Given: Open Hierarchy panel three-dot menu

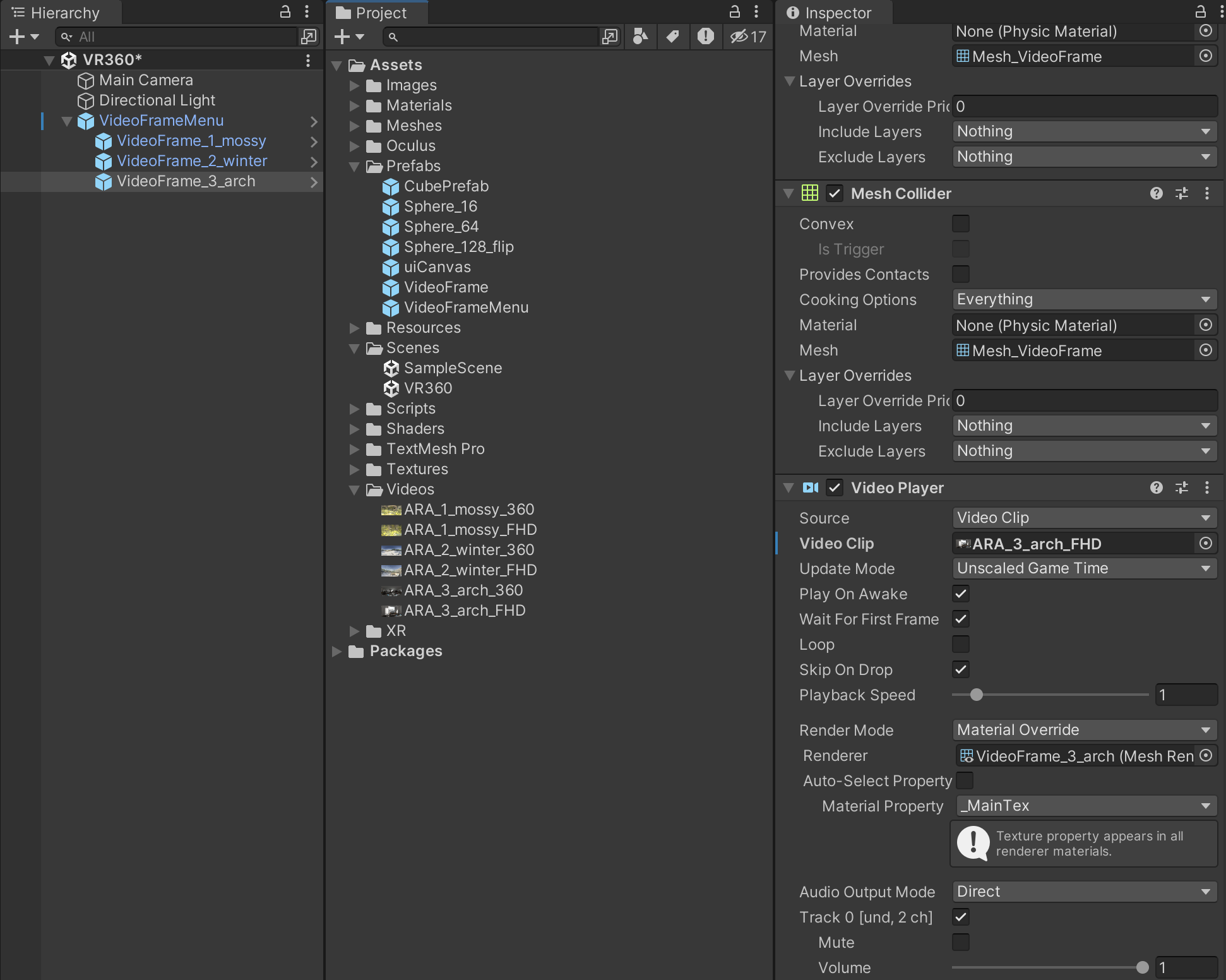Looking at the screenshot, I should [307, 11].
